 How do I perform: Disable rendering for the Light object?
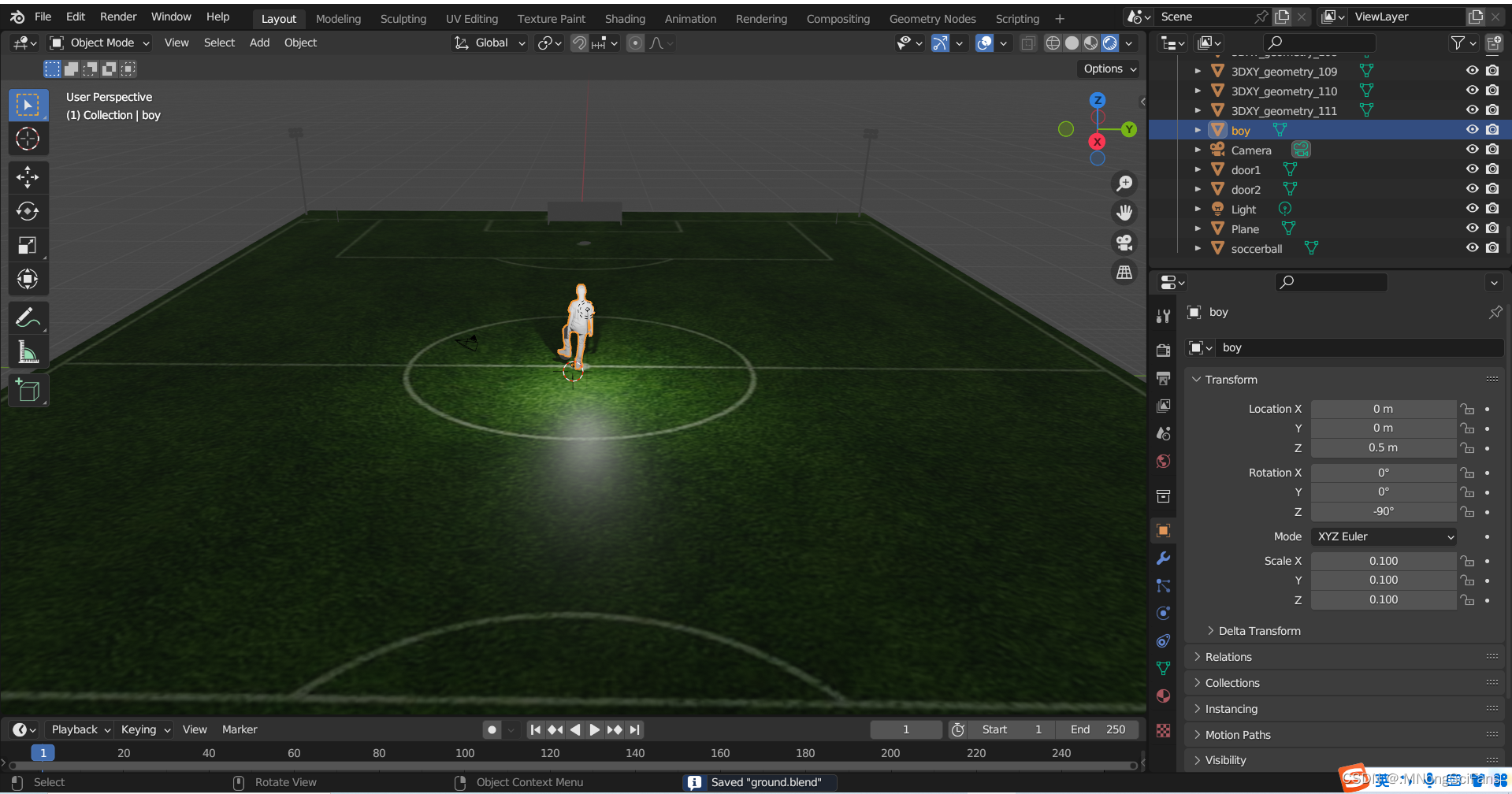click(1492, 209)
